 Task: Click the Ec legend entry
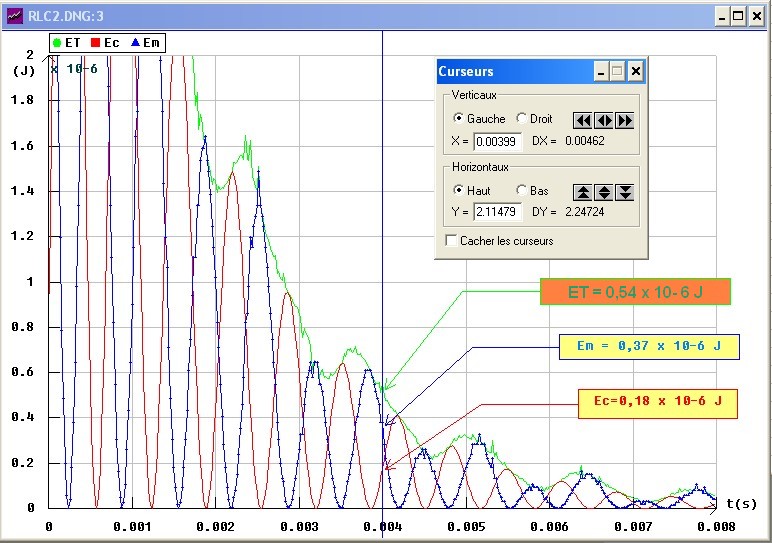106,43
